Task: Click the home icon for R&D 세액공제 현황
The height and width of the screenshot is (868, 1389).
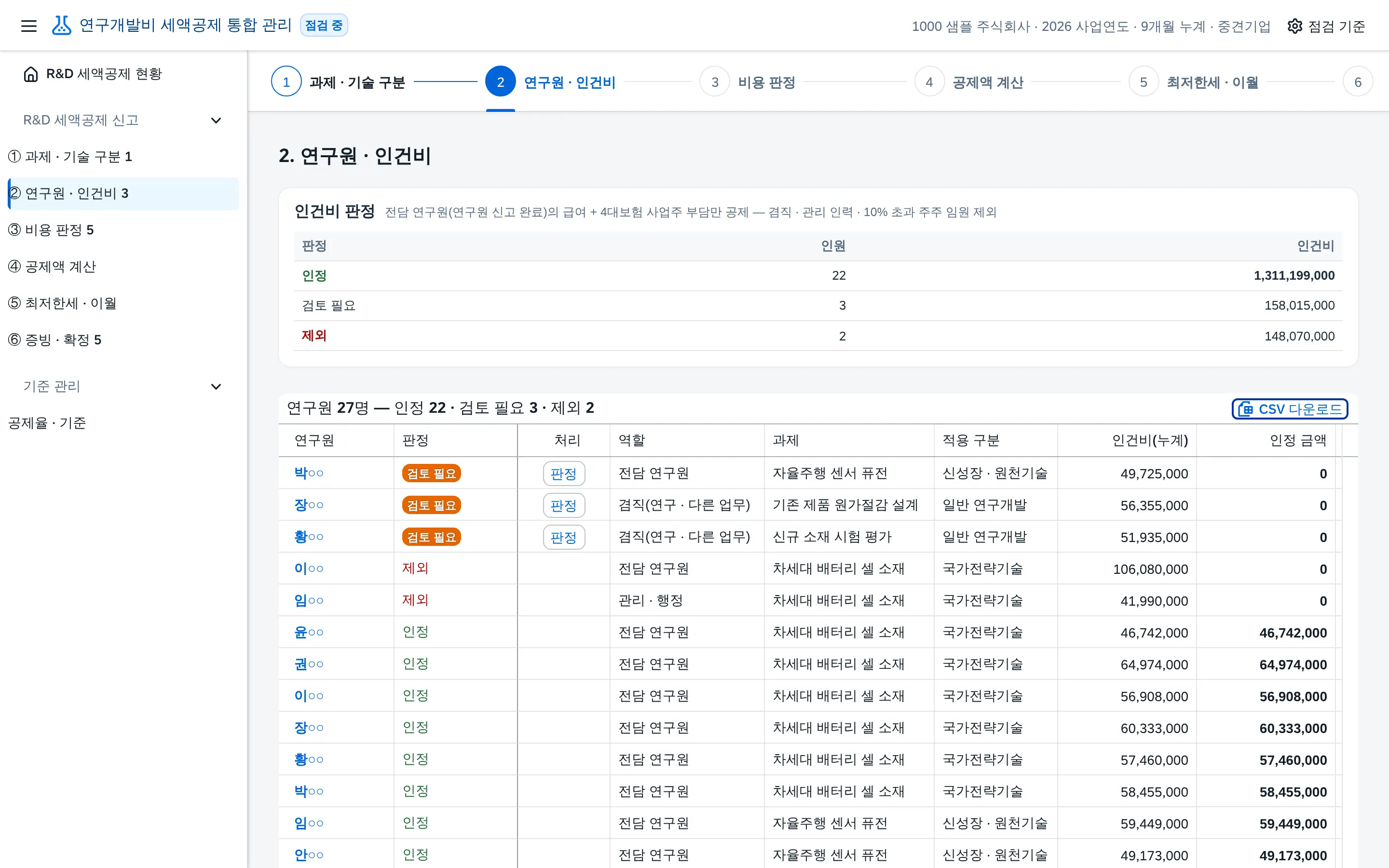Action: click(x=31, y=74)
